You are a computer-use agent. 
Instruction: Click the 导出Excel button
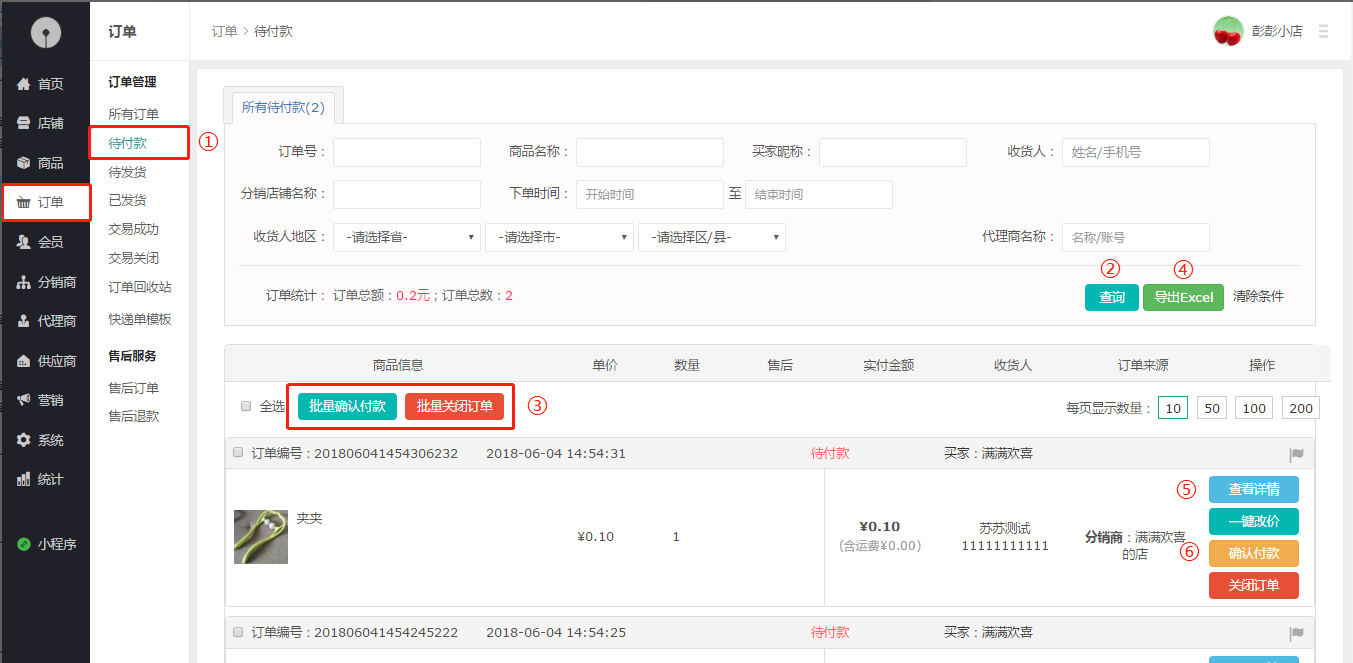[1183, 297]
